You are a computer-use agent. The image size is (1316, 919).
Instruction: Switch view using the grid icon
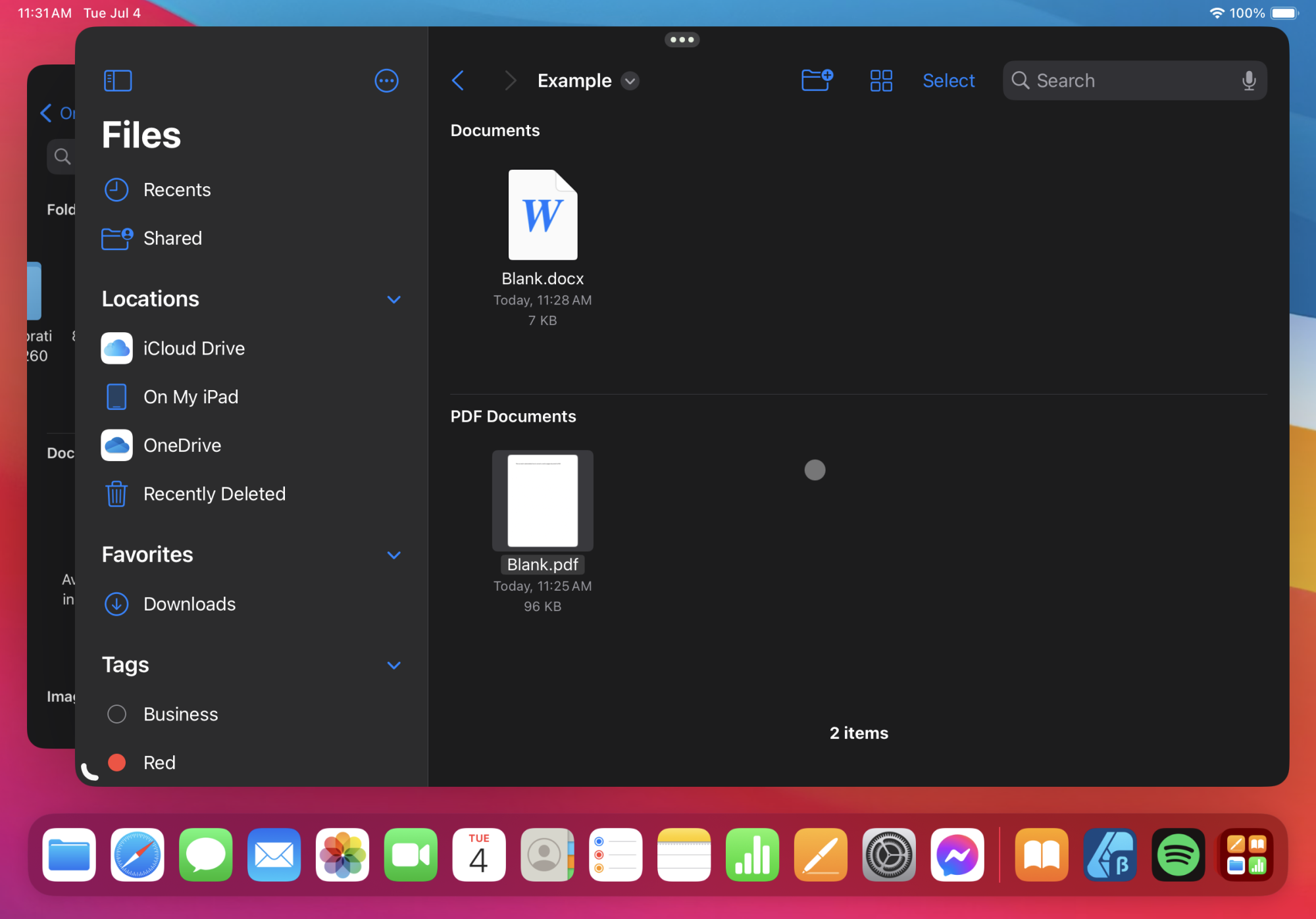point(880,81)
